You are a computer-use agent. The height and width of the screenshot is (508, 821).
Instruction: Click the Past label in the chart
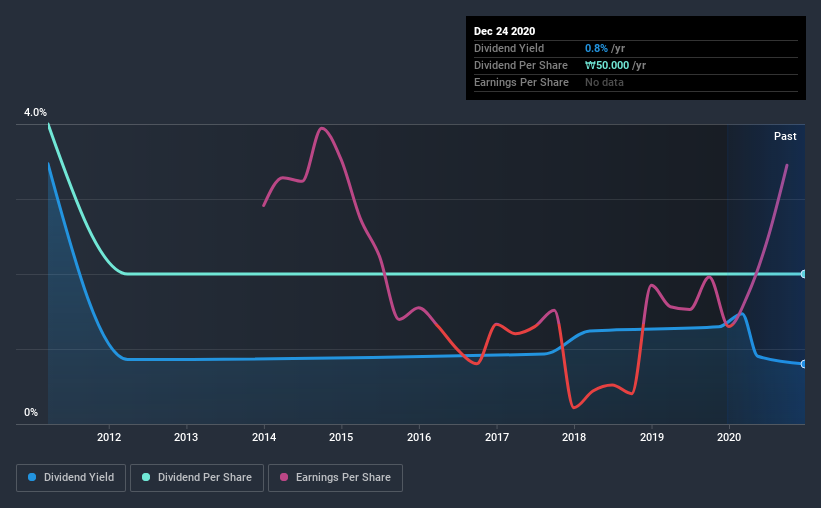pyautogui.click(x=785, y=136)
